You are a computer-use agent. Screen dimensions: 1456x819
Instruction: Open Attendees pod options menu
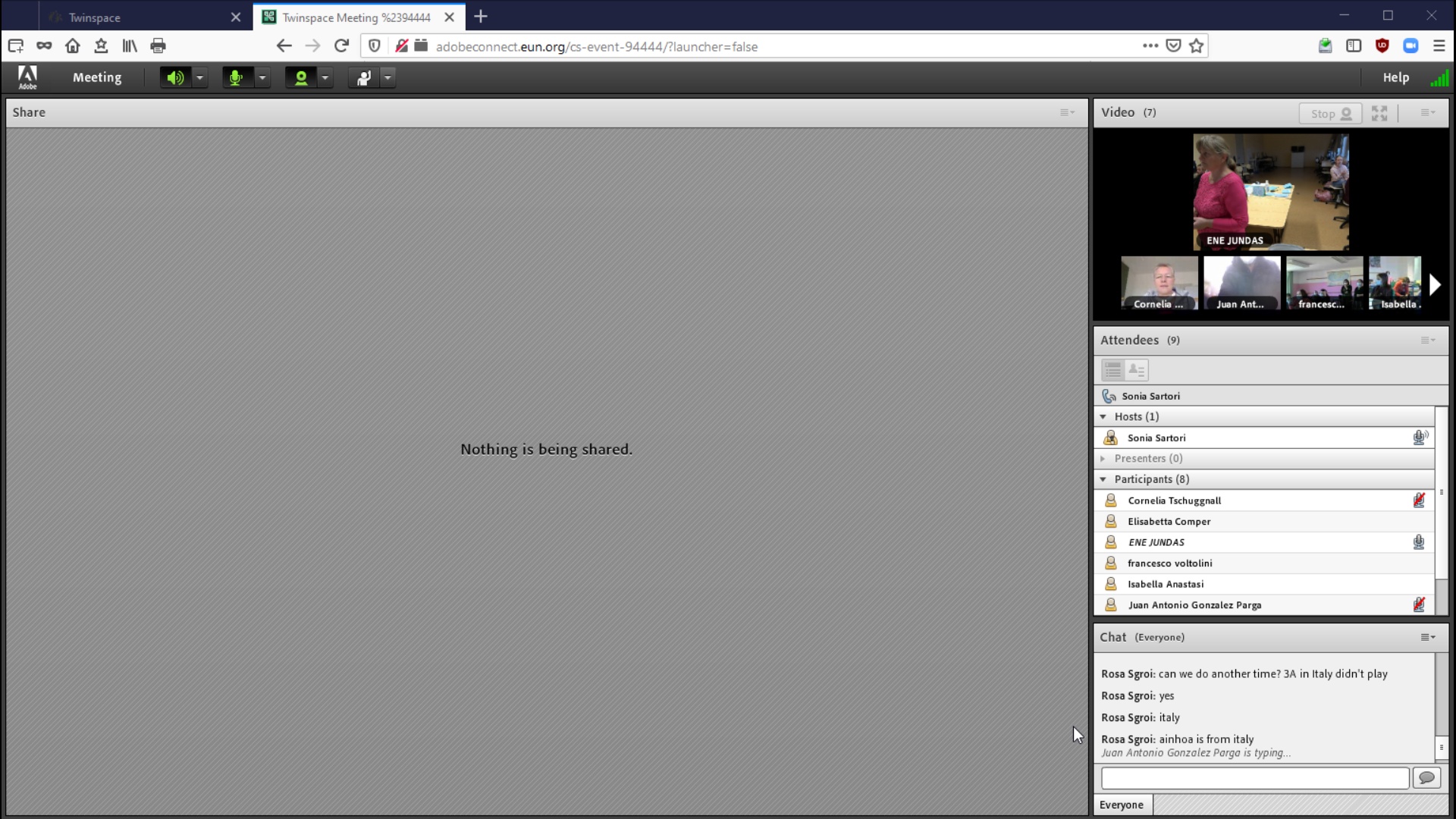(1427, 340)
